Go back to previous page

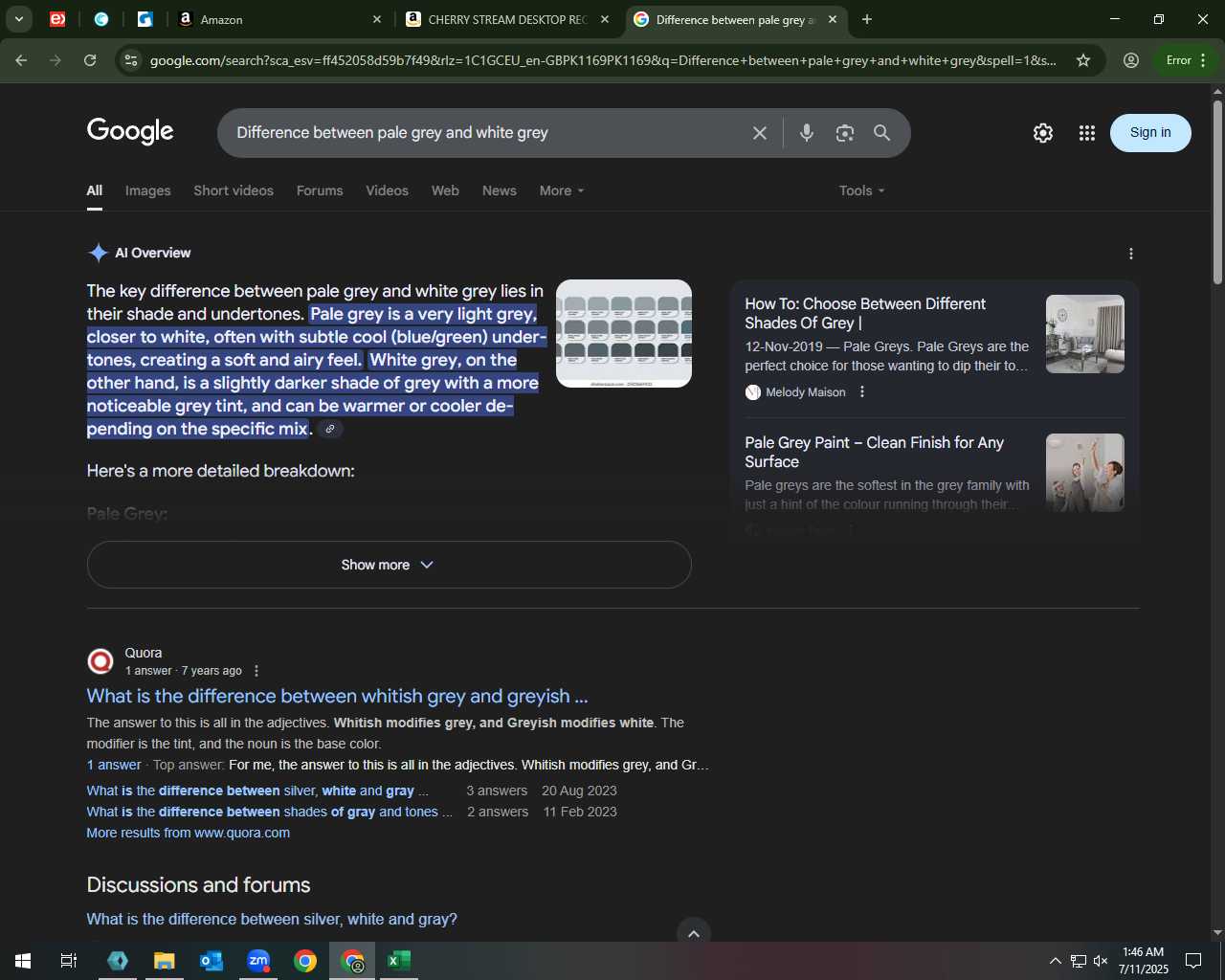click(x=21, y=60)
